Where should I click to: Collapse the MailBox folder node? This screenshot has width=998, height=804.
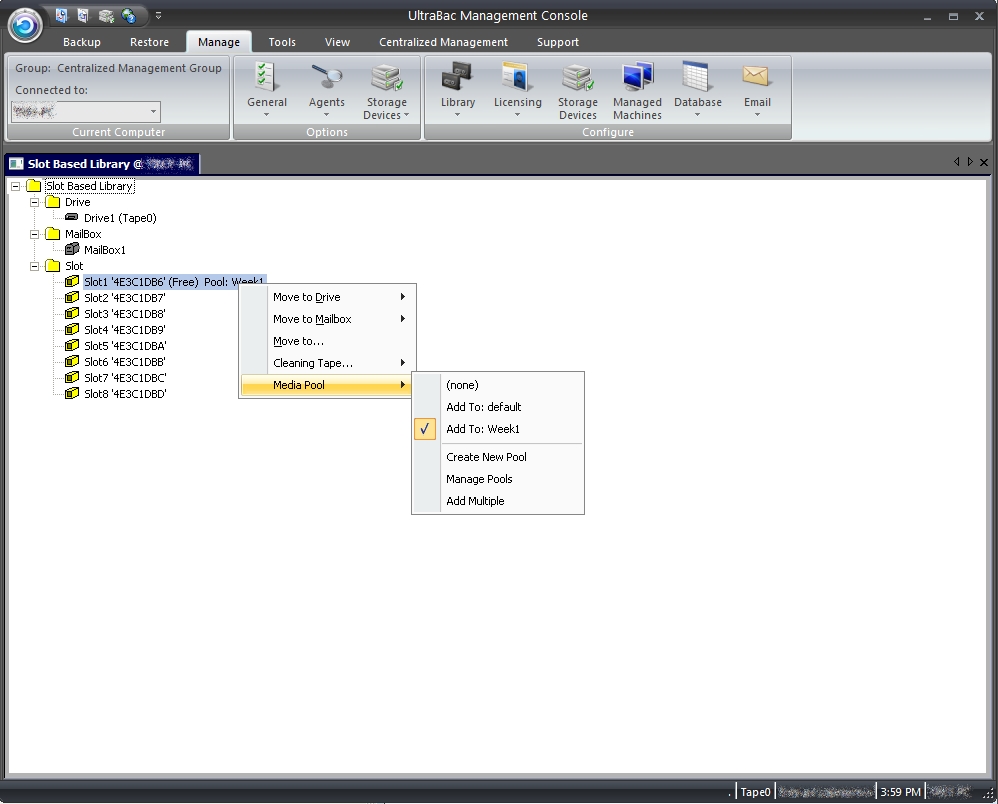tap(34, 234)
